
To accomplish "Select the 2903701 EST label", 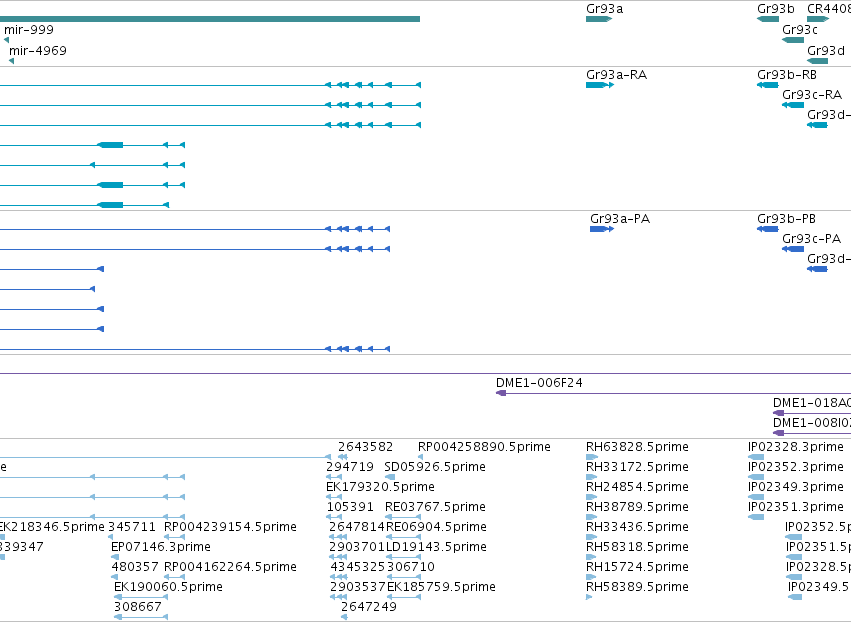I will [357, 547].
